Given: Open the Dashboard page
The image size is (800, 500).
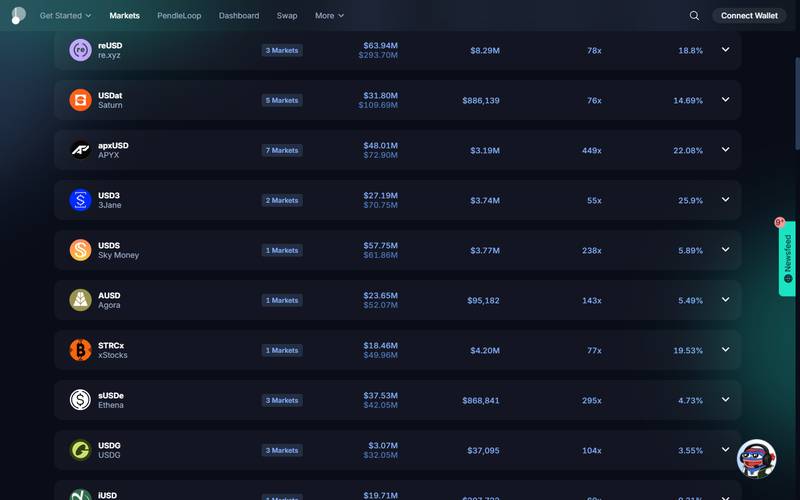Looking at the screenshot, I should tap(239, 16).
